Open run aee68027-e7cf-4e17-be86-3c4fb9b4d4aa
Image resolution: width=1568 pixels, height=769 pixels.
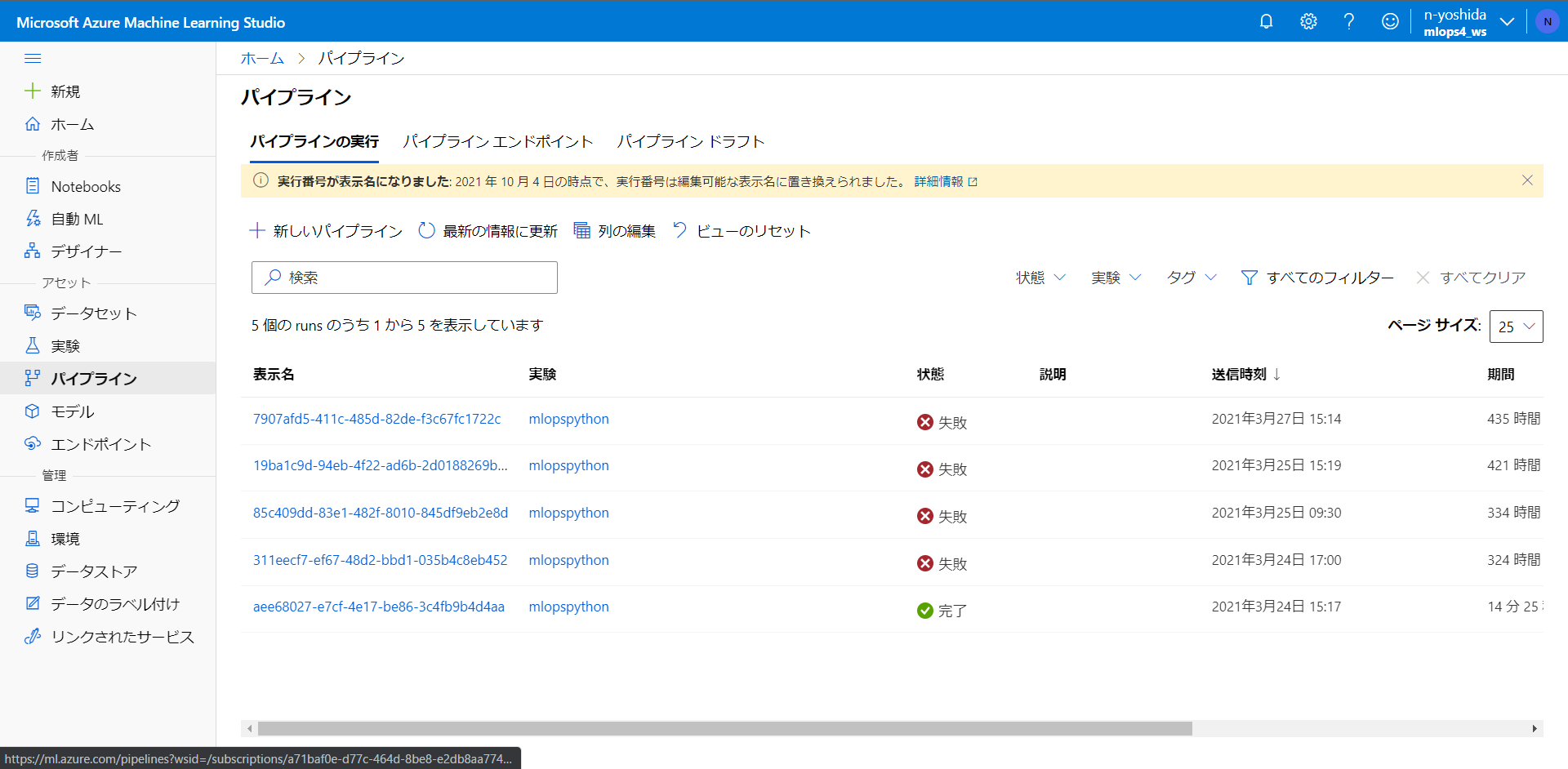[378, 607]
